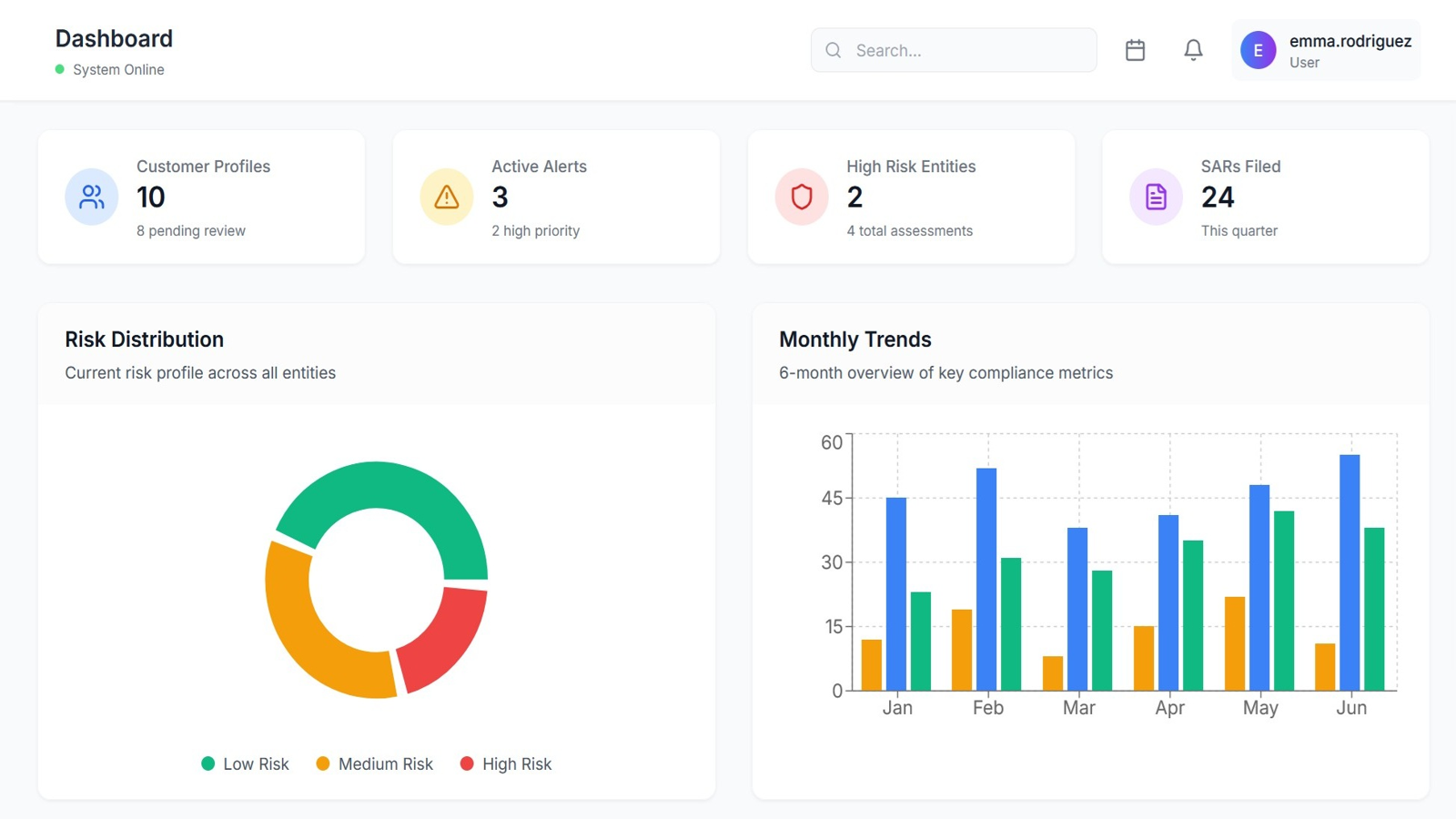Click the blue Jun bar in chart
The height and width of the screenshot is (819, 1456).
coord(1350,571)
